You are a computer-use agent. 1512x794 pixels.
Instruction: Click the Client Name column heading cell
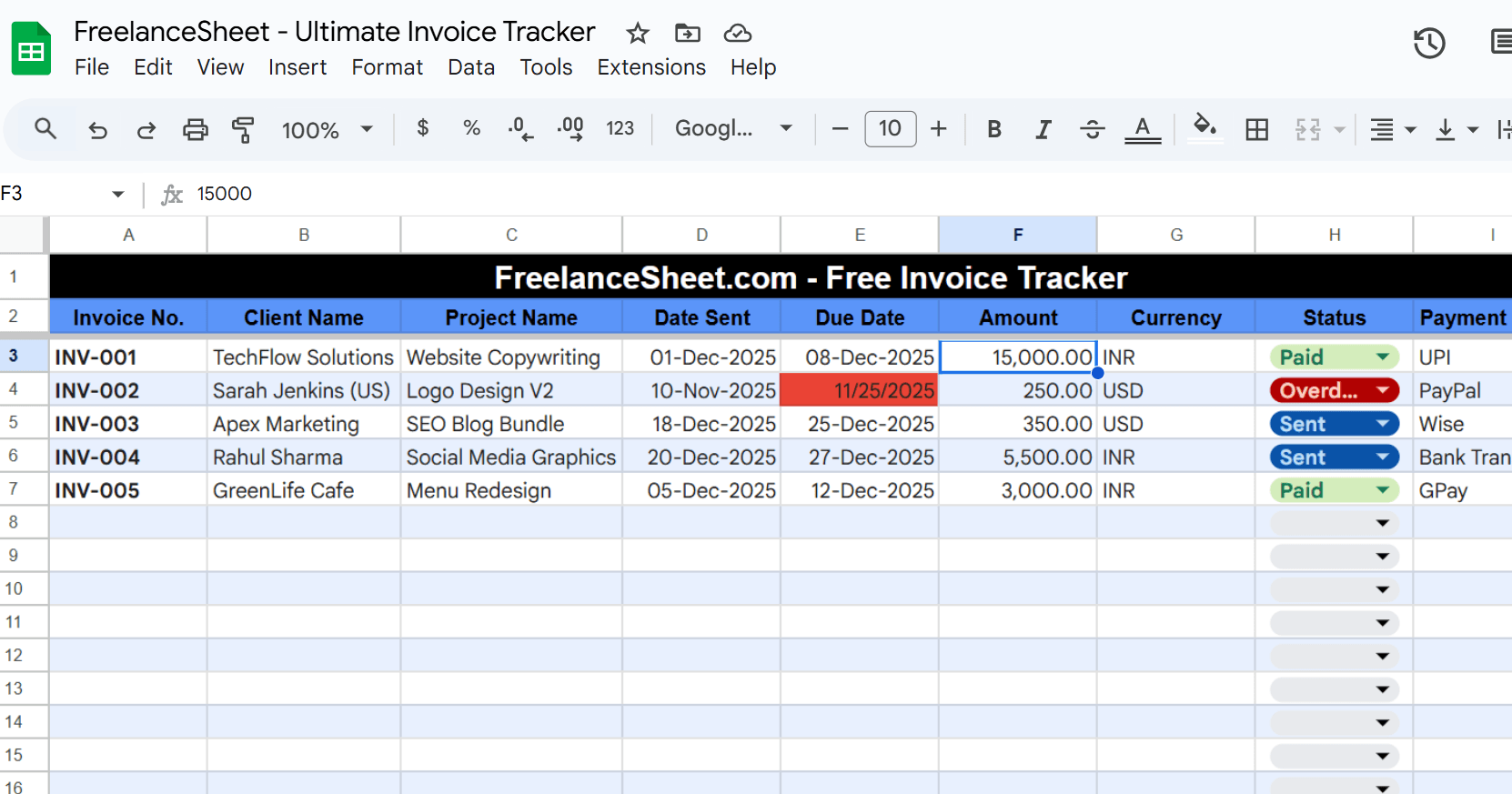click(304, 317)
